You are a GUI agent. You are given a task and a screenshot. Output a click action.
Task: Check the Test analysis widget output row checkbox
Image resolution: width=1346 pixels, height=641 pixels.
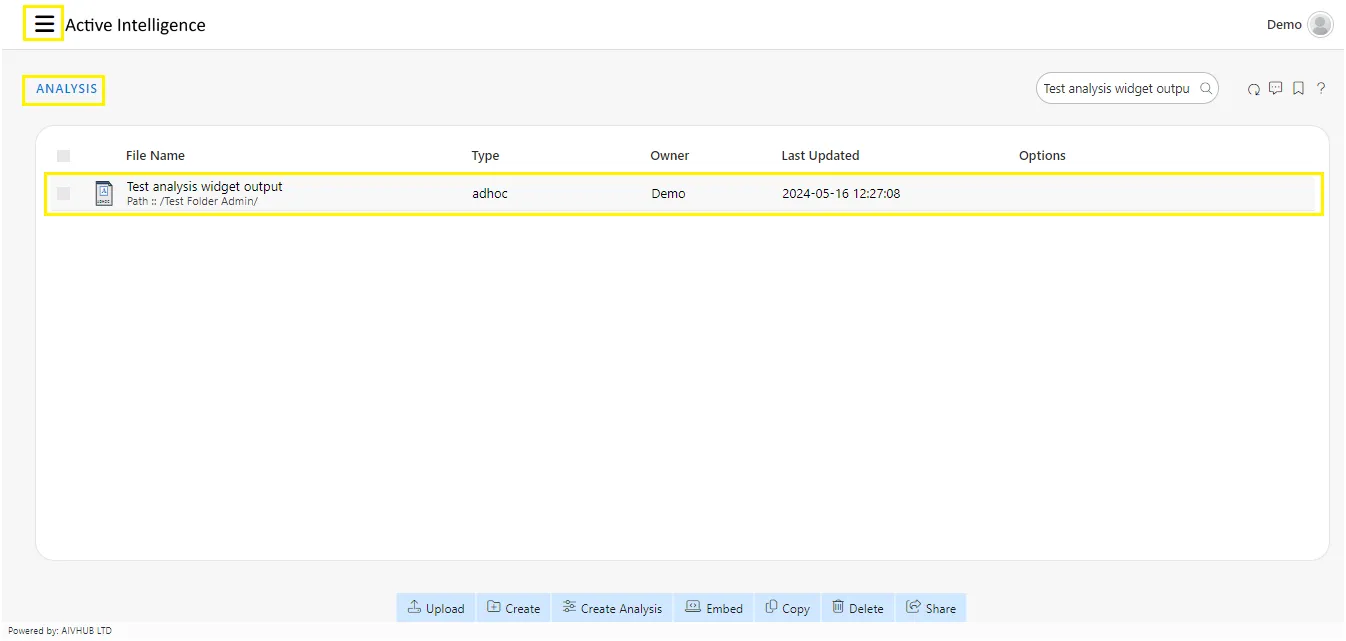[64, 193]
